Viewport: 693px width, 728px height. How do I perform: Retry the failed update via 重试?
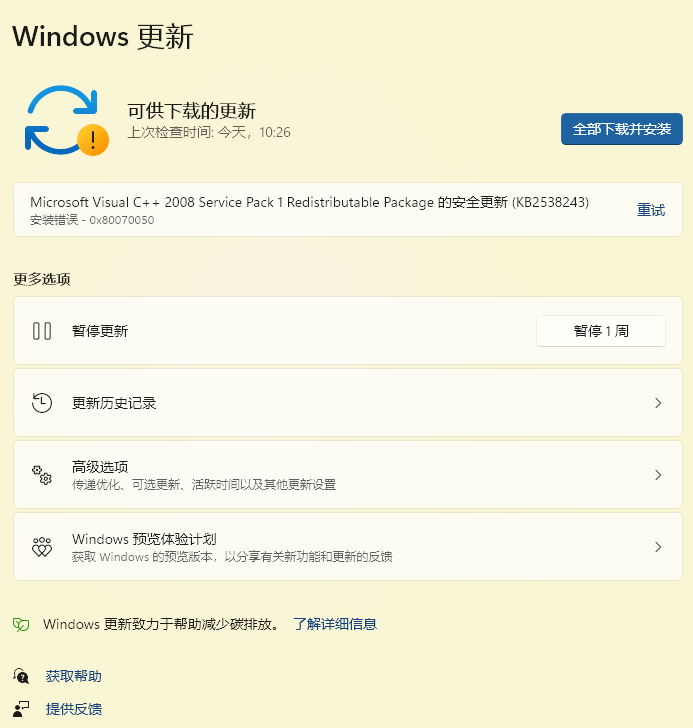pyautogui.click(x=651, y=210)
